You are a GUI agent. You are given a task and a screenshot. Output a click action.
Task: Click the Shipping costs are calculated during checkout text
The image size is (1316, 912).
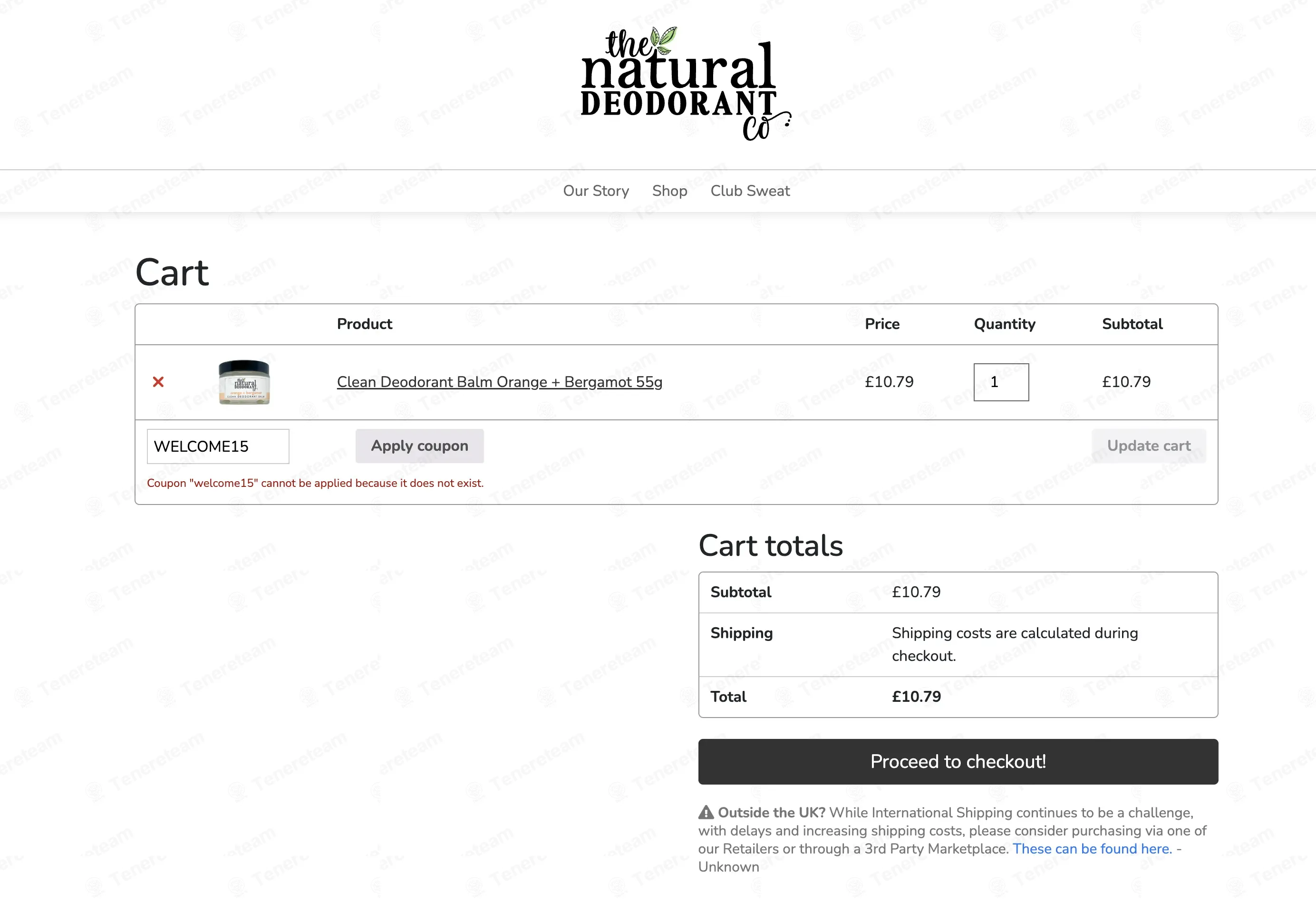pos(1015,645)
